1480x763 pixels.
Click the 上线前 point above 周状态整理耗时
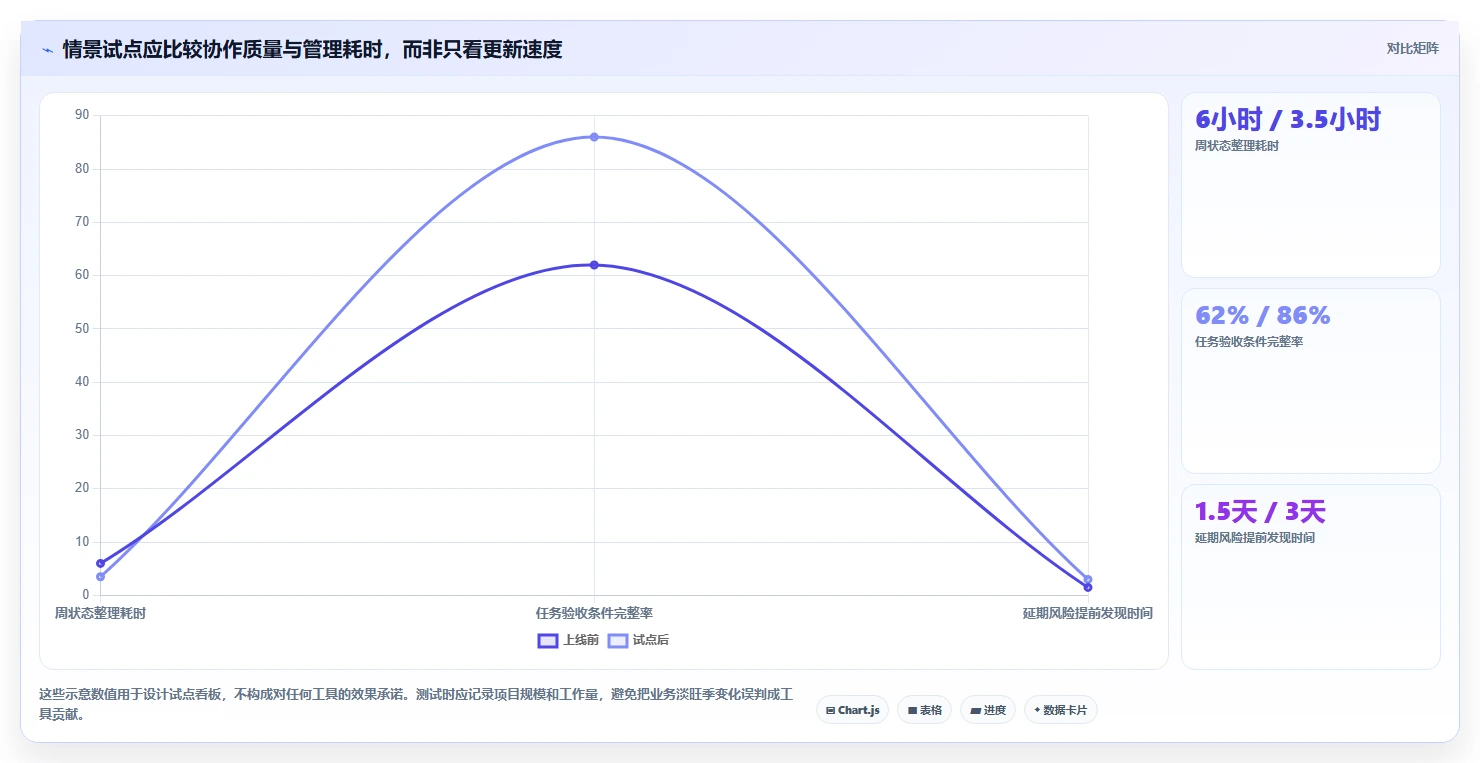pos(101,563)
